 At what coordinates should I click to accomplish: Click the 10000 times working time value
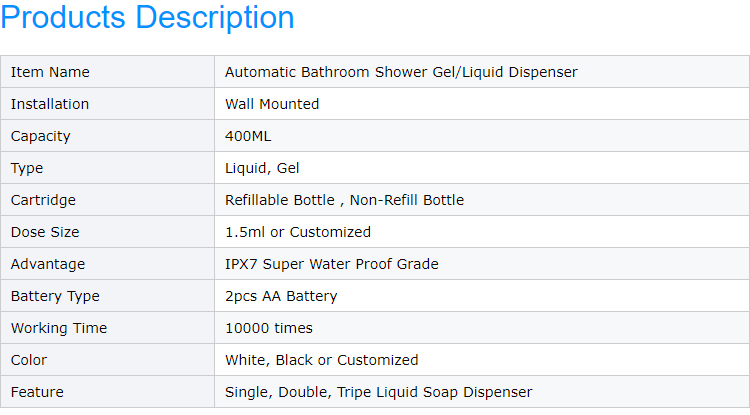(269, 328)
